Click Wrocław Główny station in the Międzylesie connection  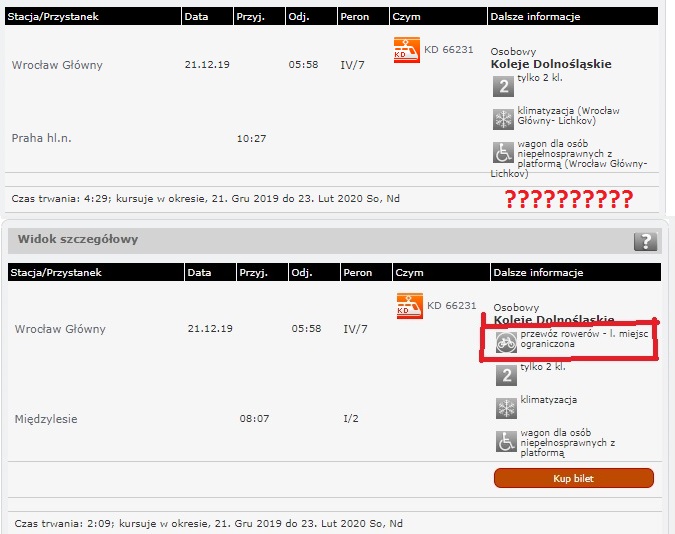pyautogui.click(x=60, y=329)
